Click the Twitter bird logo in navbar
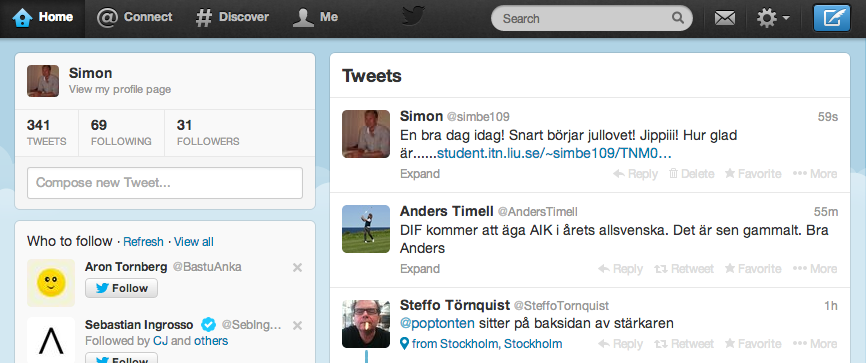The image size is (866, 363). tap(413, 15)
